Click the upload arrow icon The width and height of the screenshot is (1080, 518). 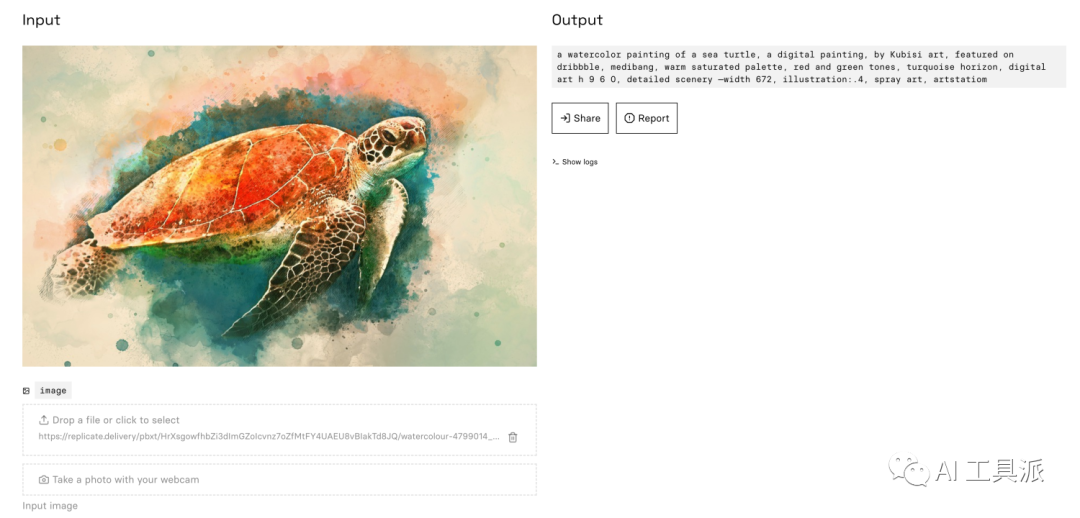(44, 421)
